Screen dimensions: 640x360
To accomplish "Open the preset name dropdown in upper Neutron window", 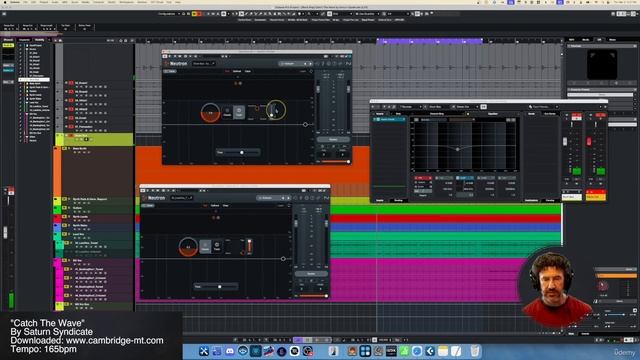I will (204, 64).
